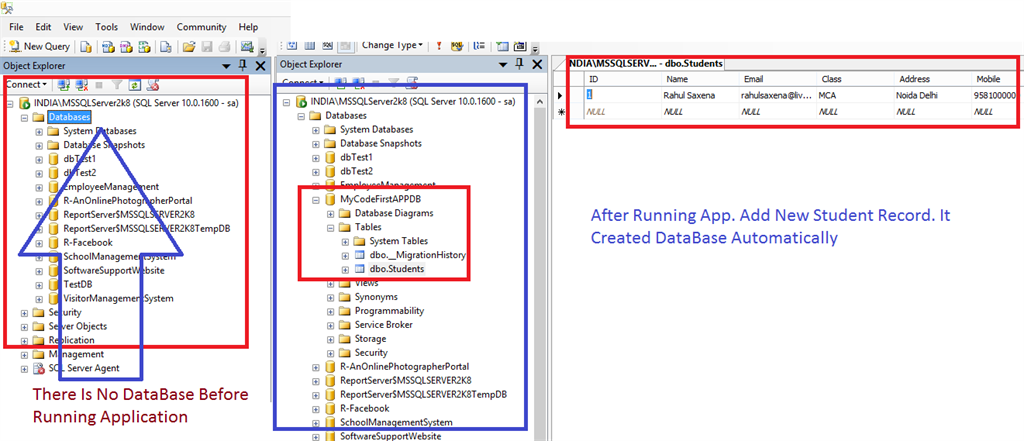Viewport: 1024px width, 441px height.
Task: Expand the Service Broker folder node
Action: [x=330, y=325]
